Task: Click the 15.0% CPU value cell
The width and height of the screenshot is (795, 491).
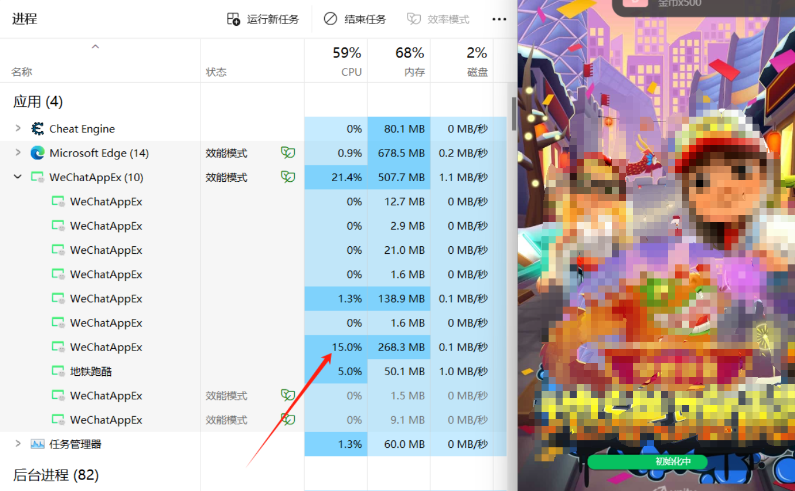Action: click(x=336, y=347)
